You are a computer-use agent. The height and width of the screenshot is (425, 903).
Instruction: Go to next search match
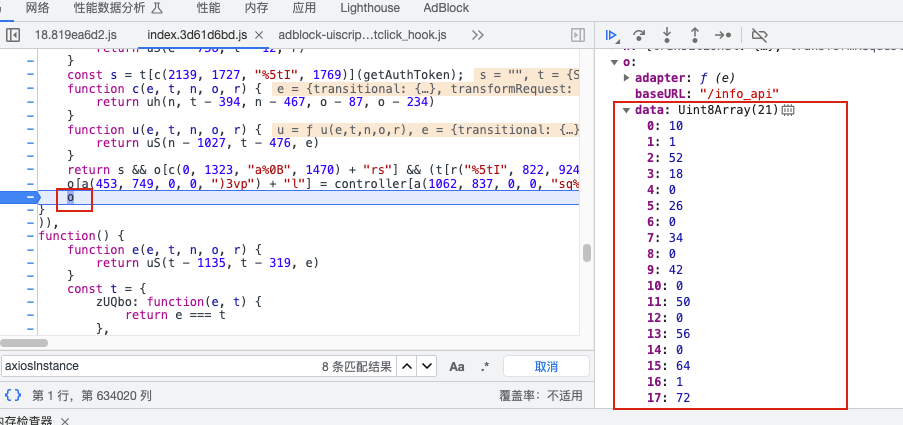click(x=426, y=366)
